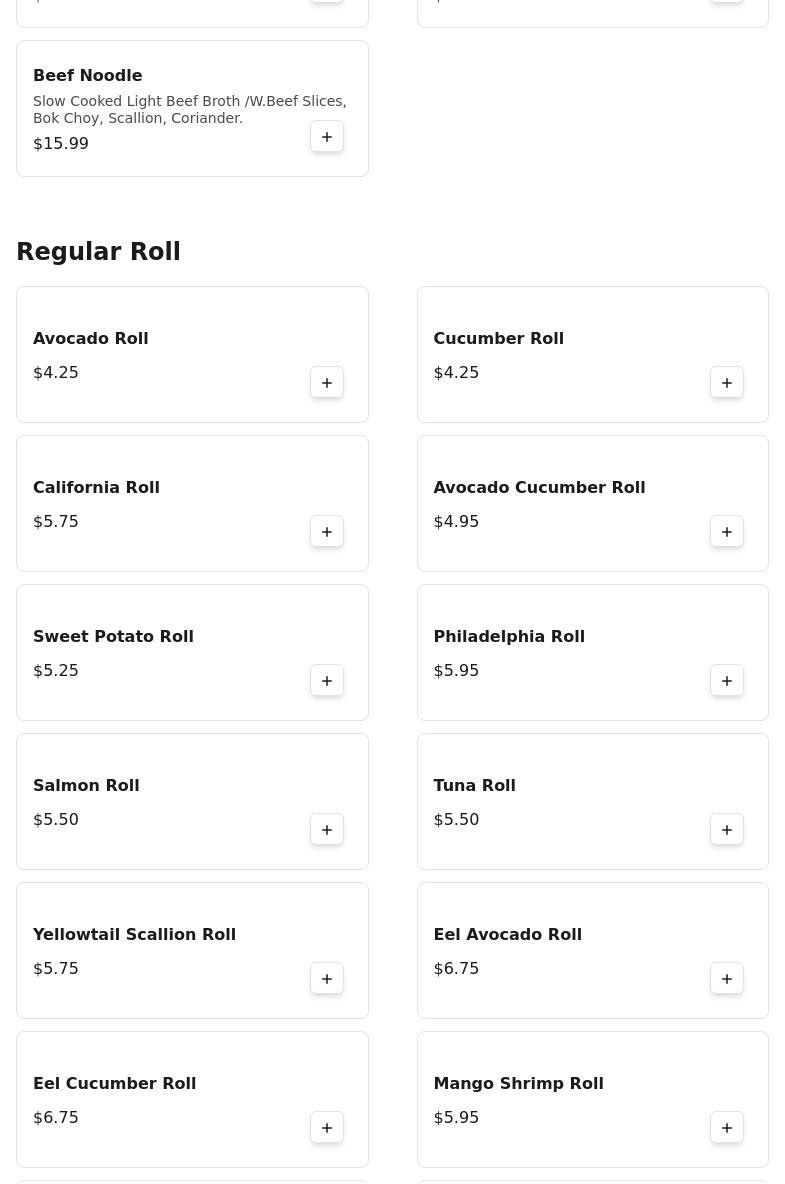Add Beef Noodle to the order

click(327, 137)
